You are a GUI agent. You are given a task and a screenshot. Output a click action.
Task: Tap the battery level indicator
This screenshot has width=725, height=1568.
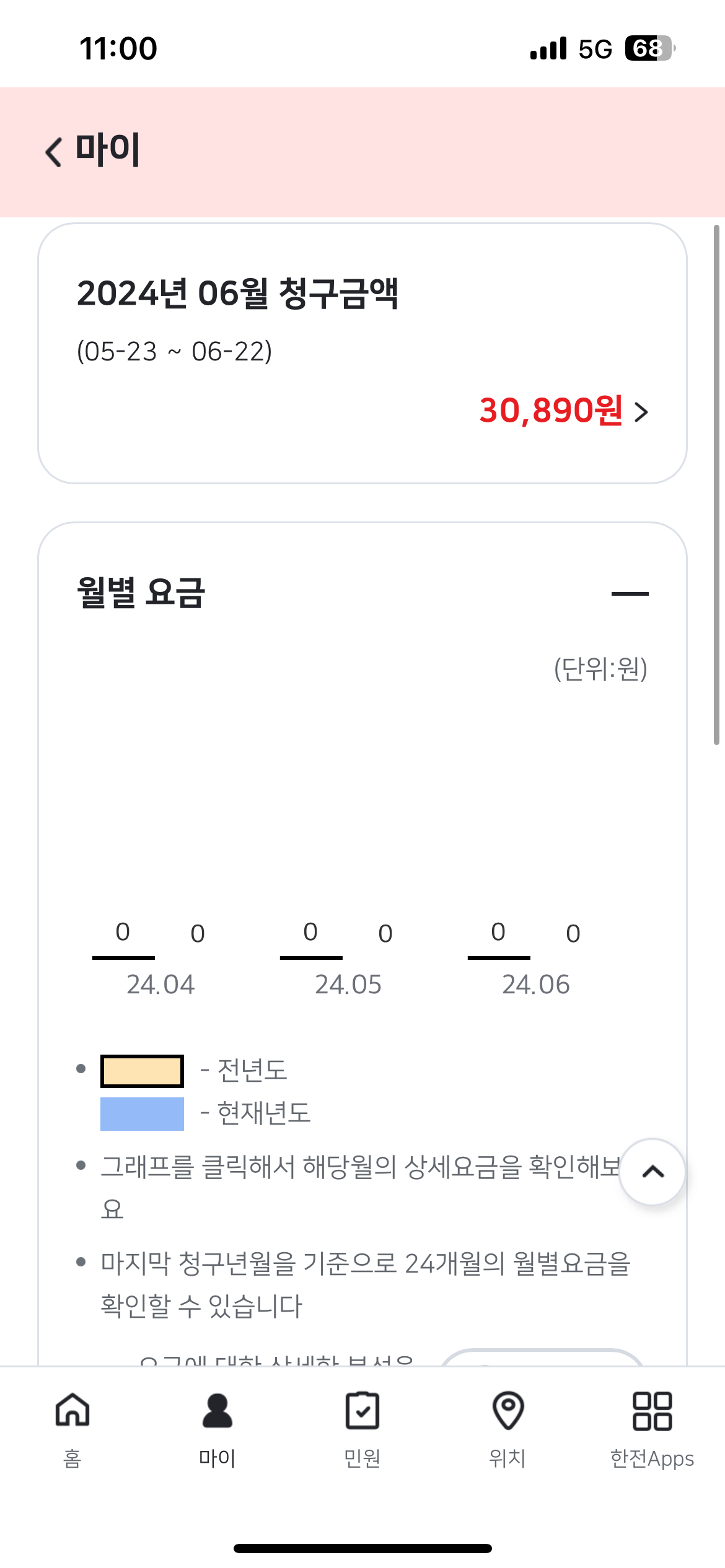click(x=649, y=48)
